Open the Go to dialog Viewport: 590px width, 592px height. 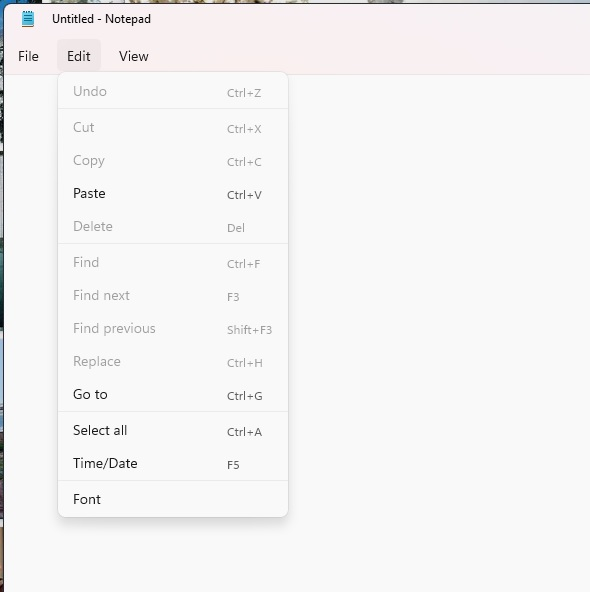pyautogui.click(x=173, y=395)
